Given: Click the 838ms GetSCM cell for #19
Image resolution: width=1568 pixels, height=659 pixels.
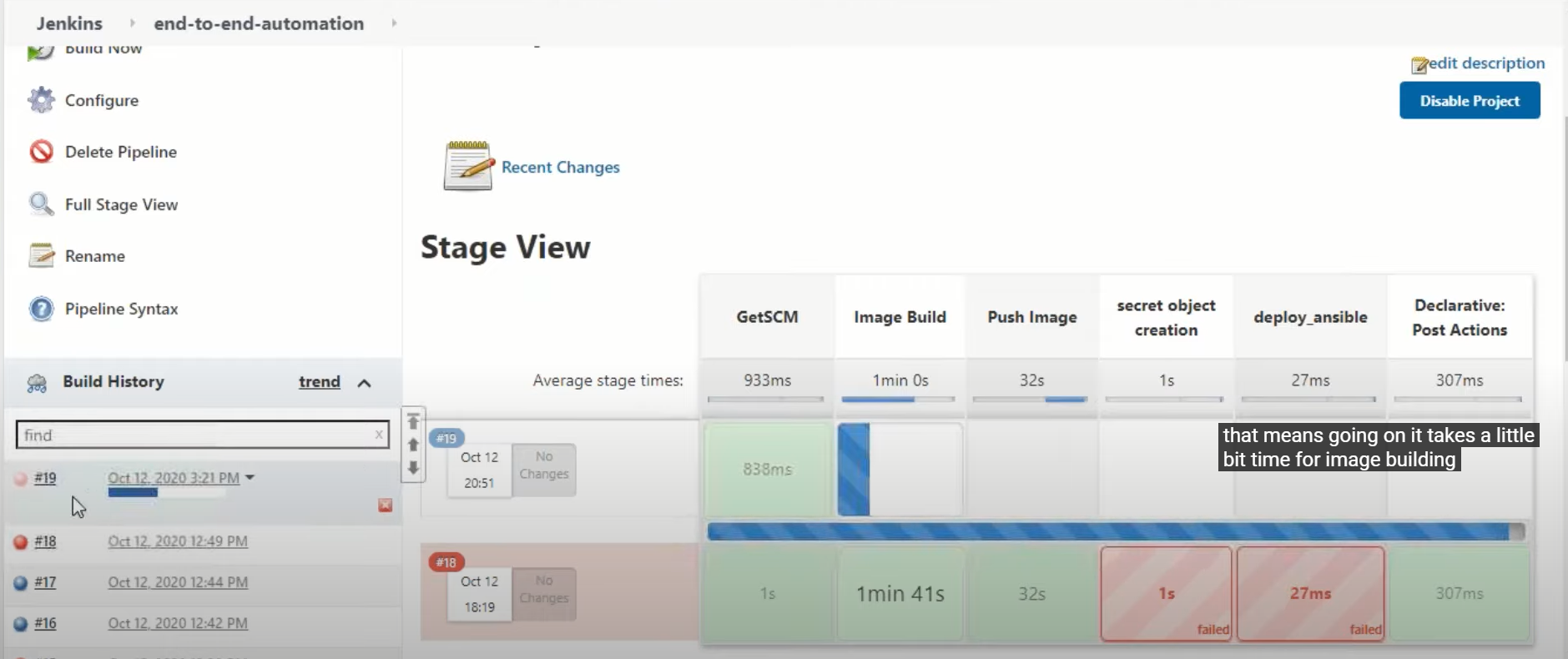Looking at the screenshot, I should (768, 470).
